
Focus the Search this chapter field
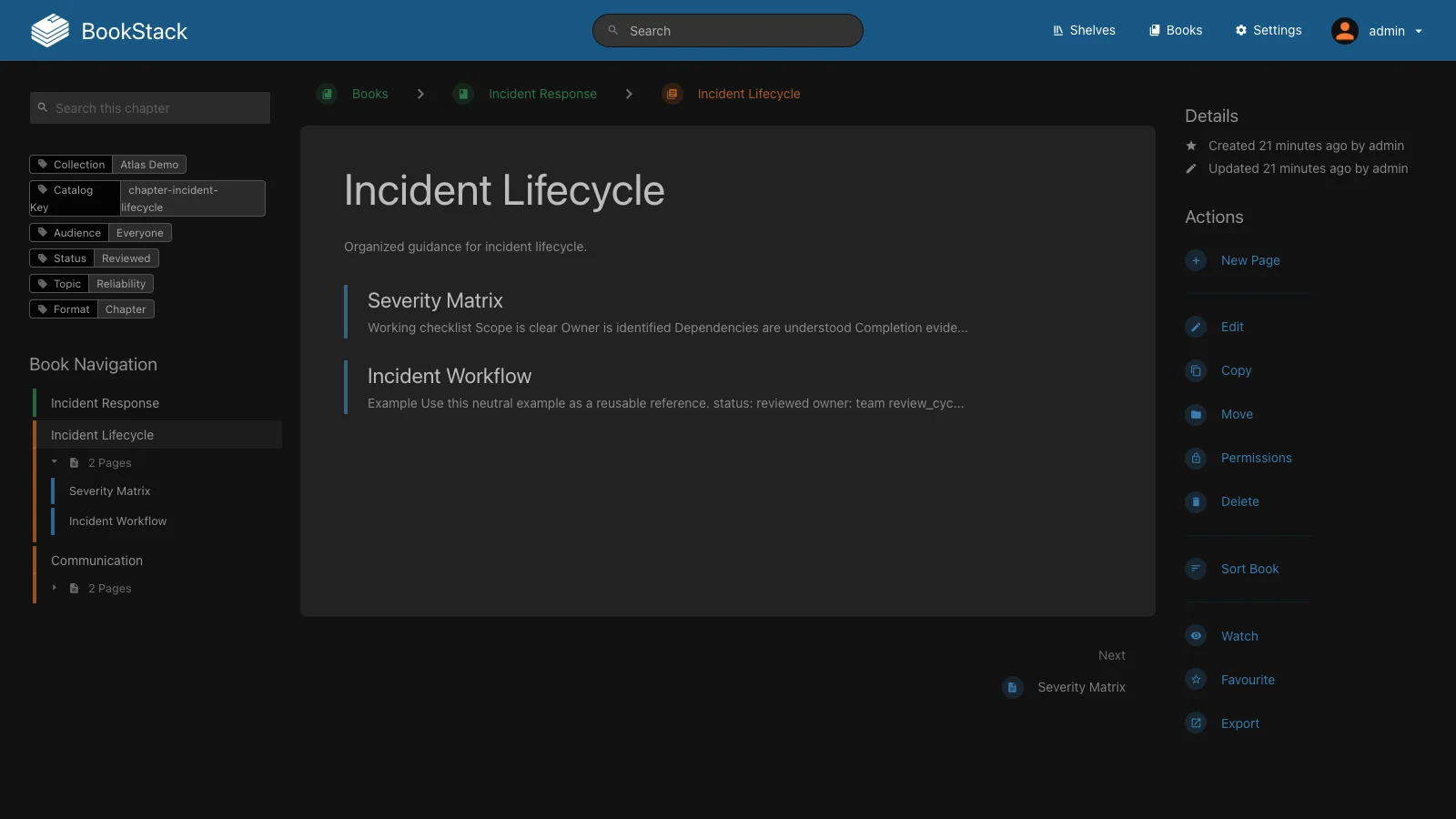150,107
